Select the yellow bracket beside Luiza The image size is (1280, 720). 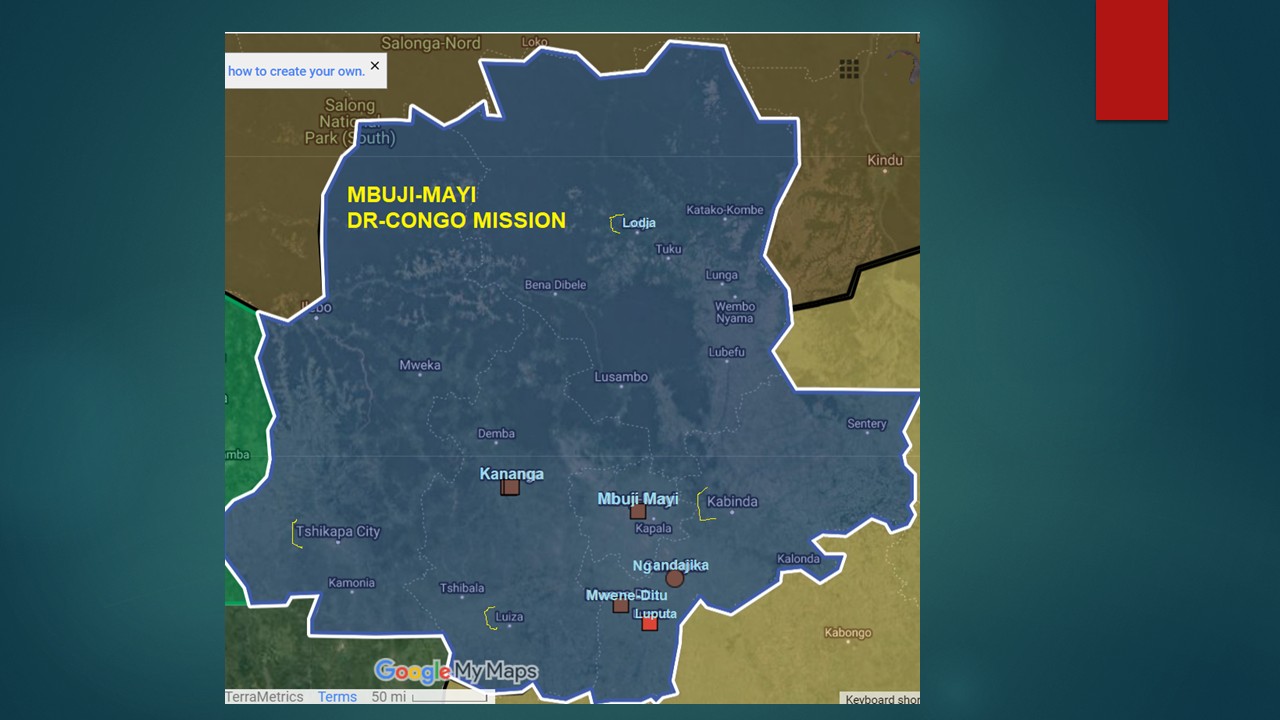point(489,618)
